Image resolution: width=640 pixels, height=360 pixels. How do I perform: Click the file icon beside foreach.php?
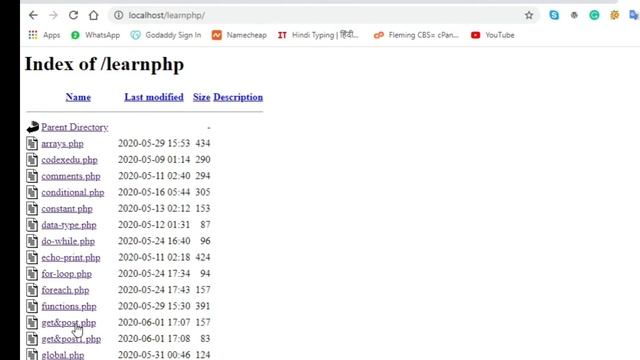coord(32,290)
